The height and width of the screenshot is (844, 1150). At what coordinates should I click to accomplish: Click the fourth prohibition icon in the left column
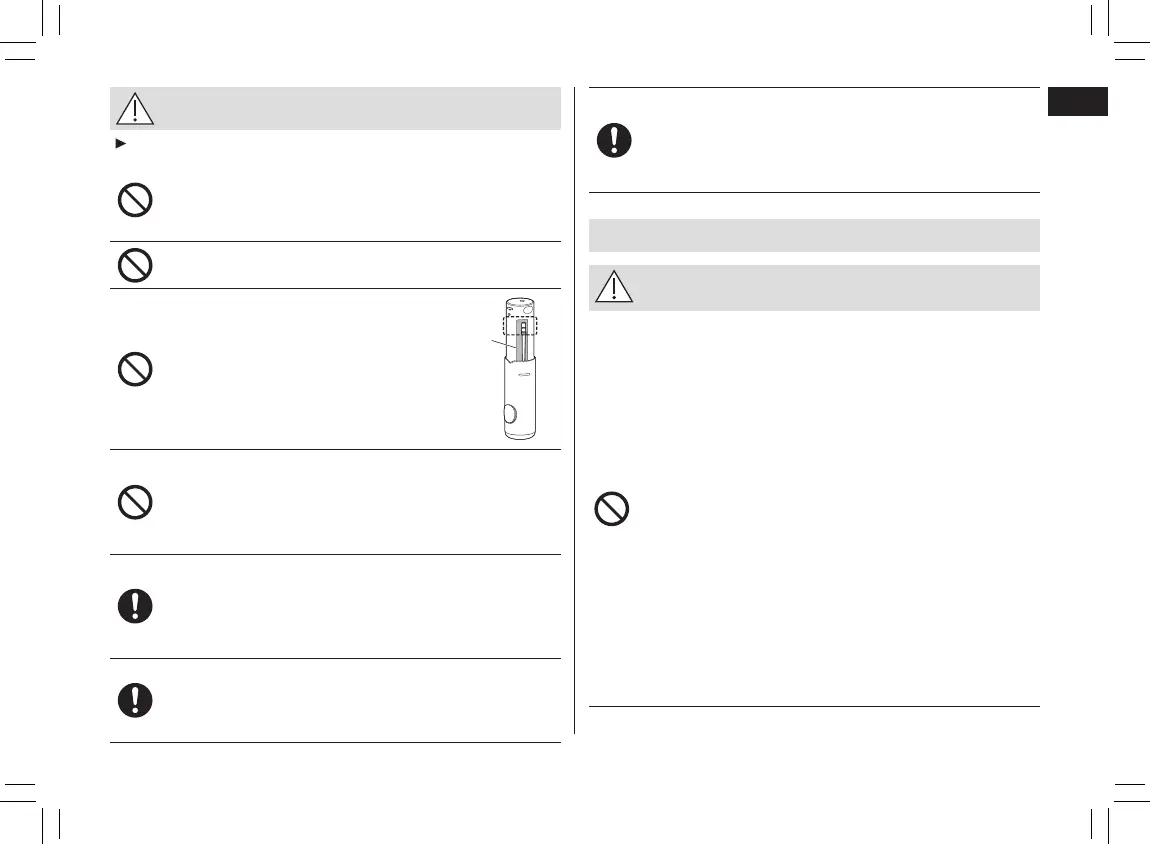tap(135, 503)
